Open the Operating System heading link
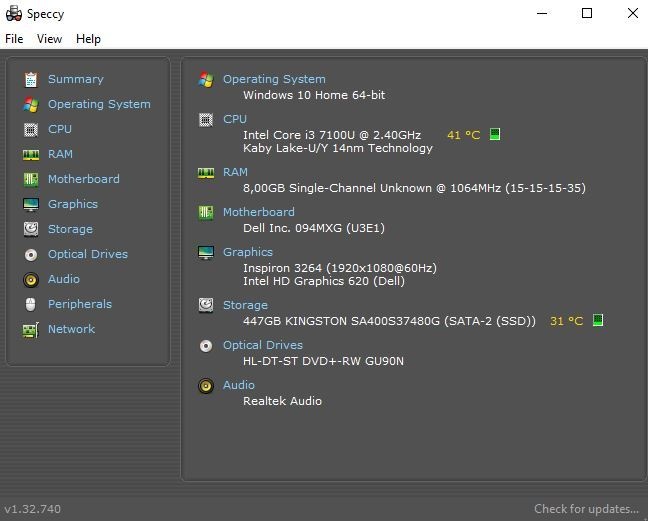Screen dimensions: 648x521 274,79
